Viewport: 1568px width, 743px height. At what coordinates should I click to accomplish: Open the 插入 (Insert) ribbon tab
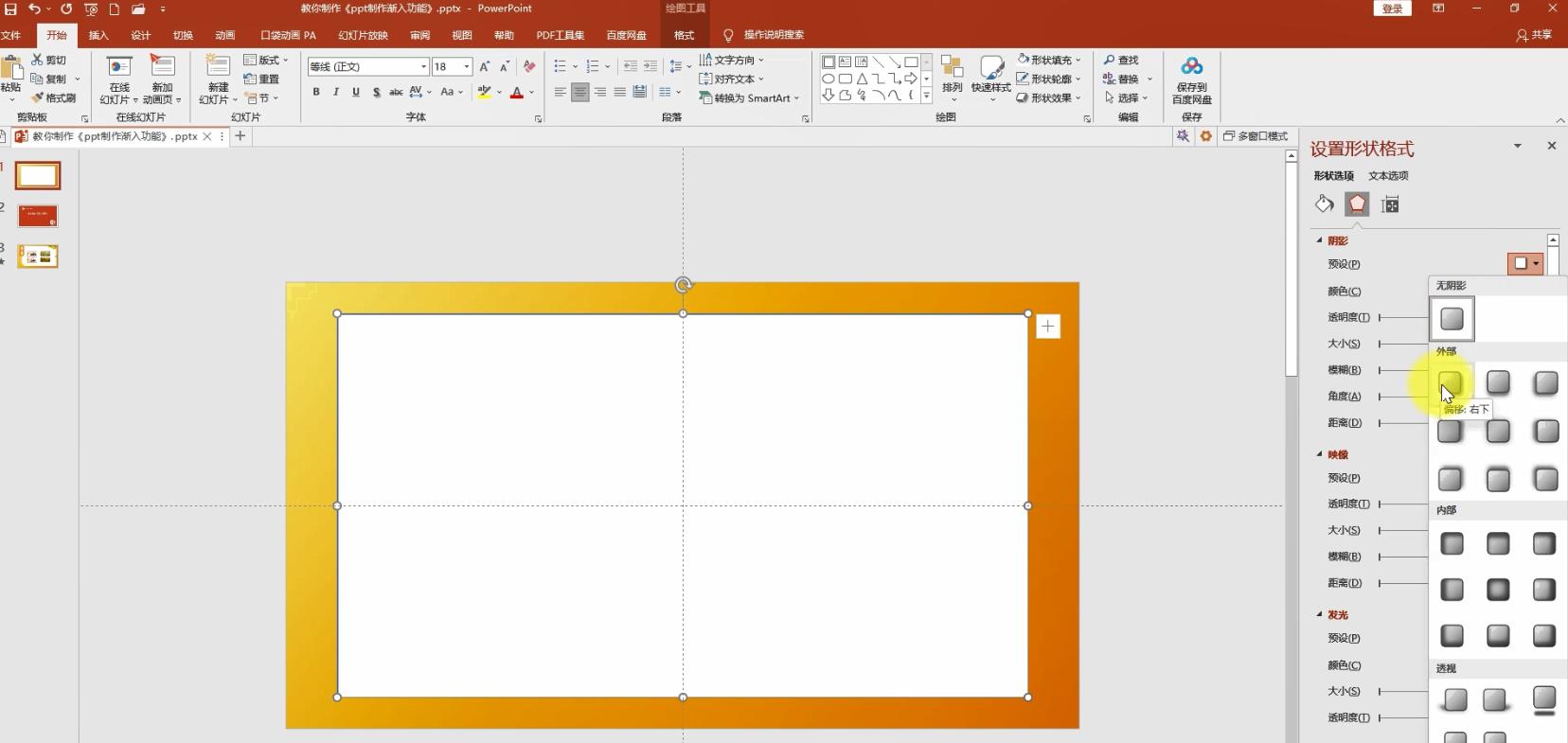click(x=98, y=35)
